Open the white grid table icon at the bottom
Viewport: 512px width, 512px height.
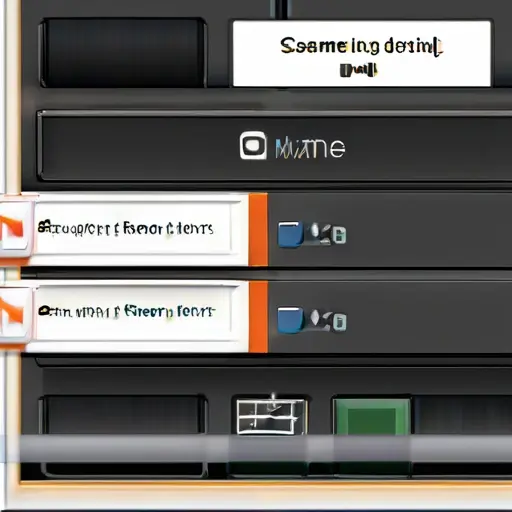pos(271,417)
